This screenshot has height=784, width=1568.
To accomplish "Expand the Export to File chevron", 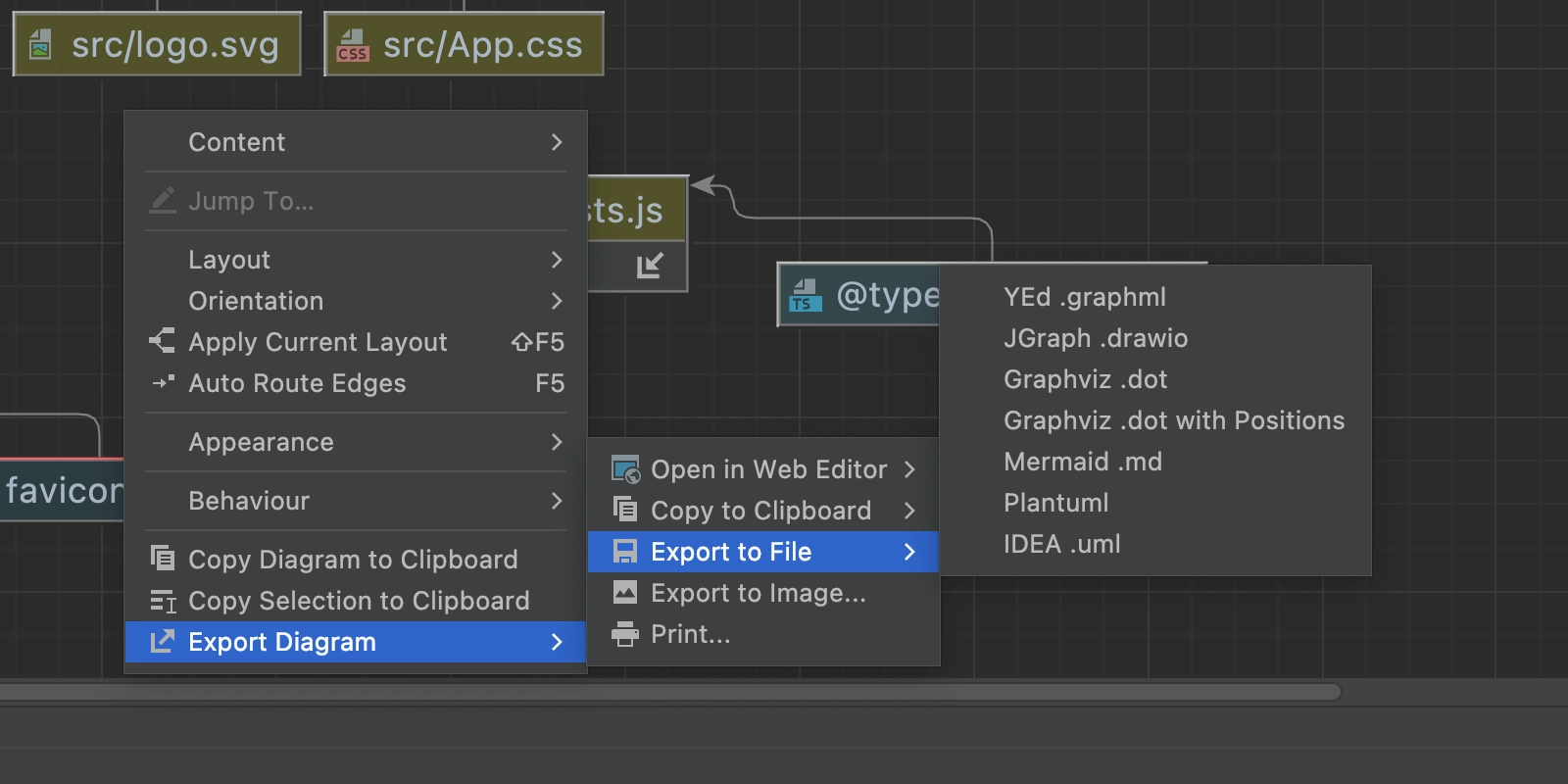I will click(x=909, y=552).
